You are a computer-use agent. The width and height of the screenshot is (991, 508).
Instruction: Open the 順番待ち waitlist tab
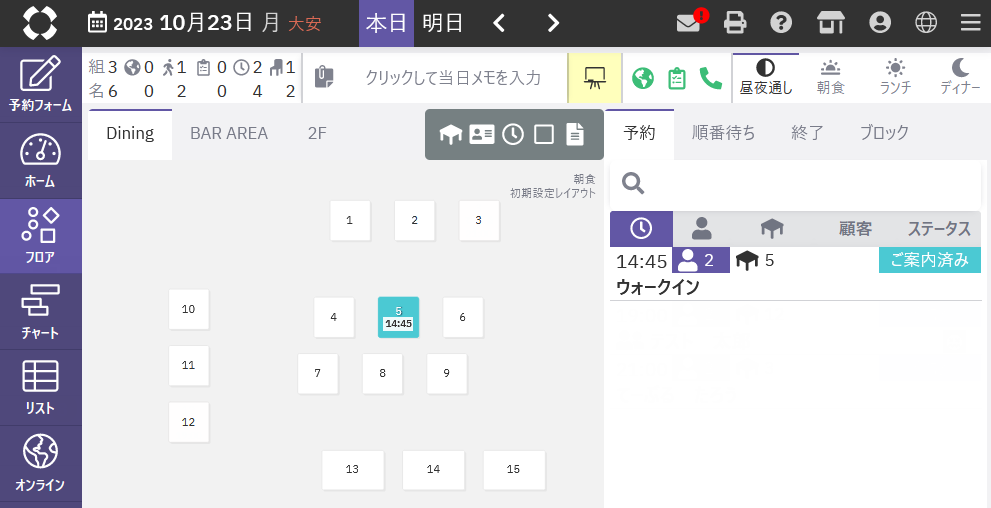click(x=723, y=133)
